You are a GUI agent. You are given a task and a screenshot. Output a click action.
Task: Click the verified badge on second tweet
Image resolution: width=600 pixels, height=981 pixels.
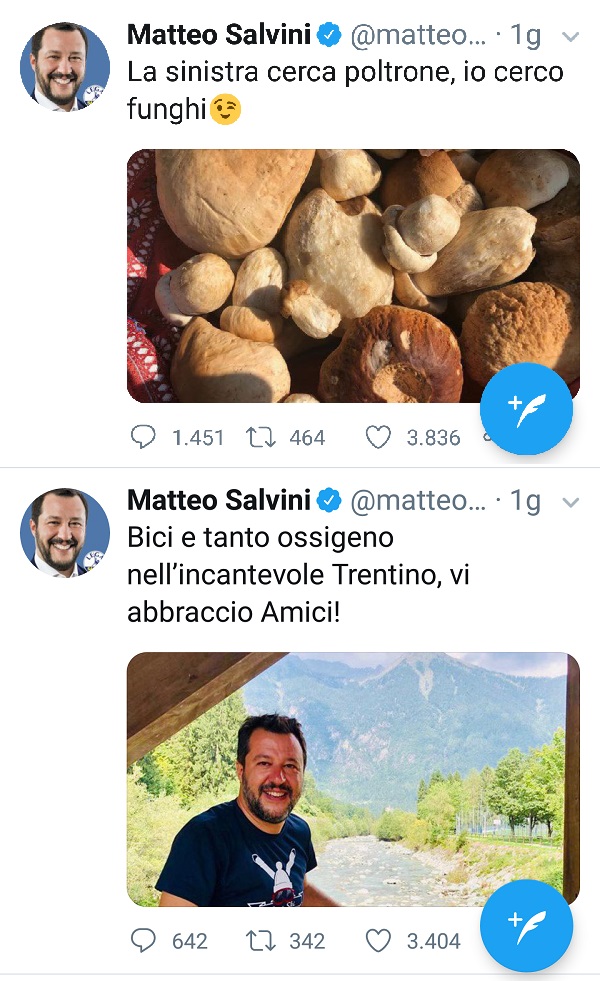329,500
